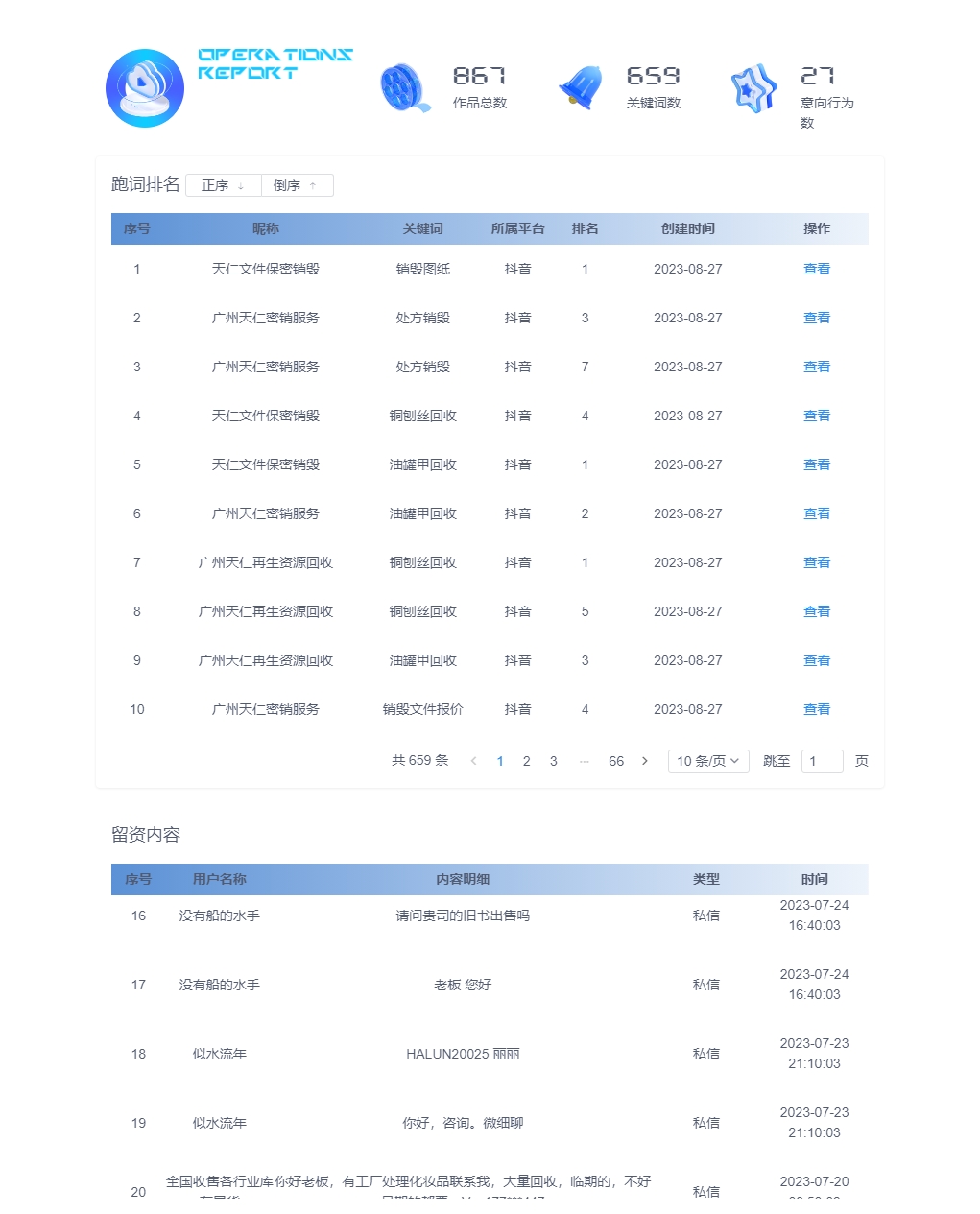Click 广州天仁再生资源回收 in row 7

point(266,562)
